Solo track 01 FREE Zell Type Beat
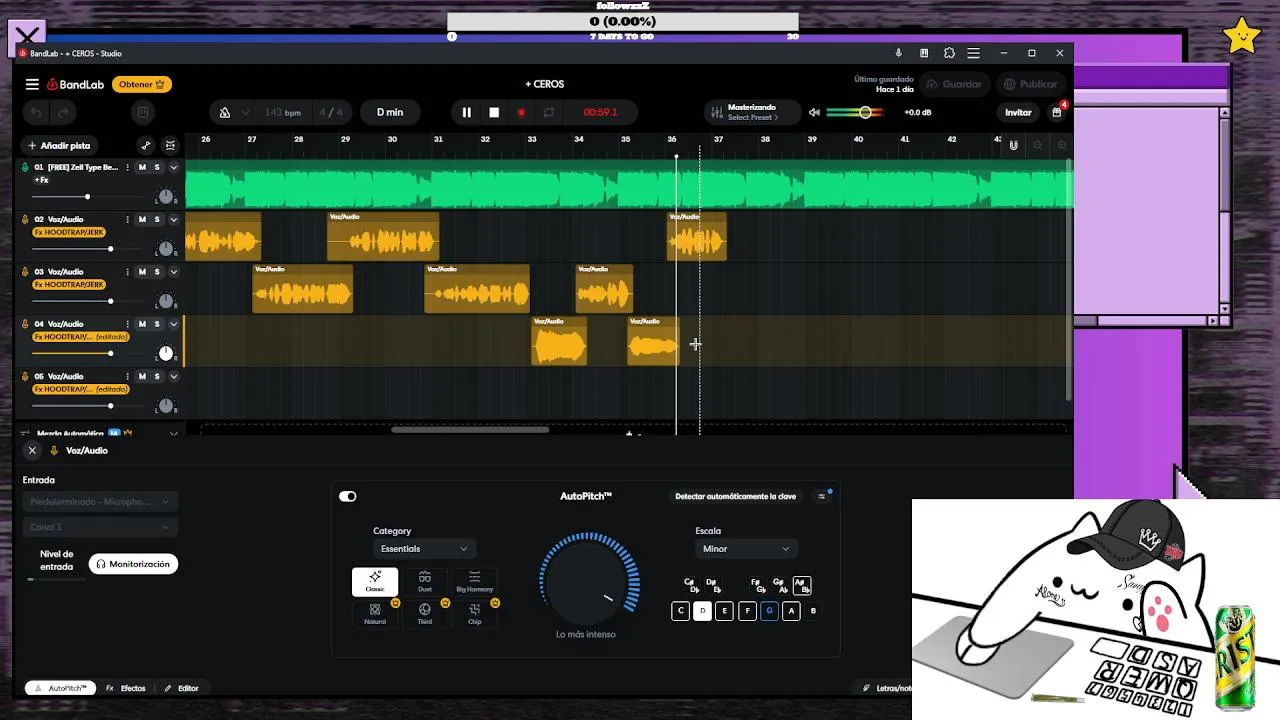The width and height of the screenshot is (1280, 720). point(157,168)
